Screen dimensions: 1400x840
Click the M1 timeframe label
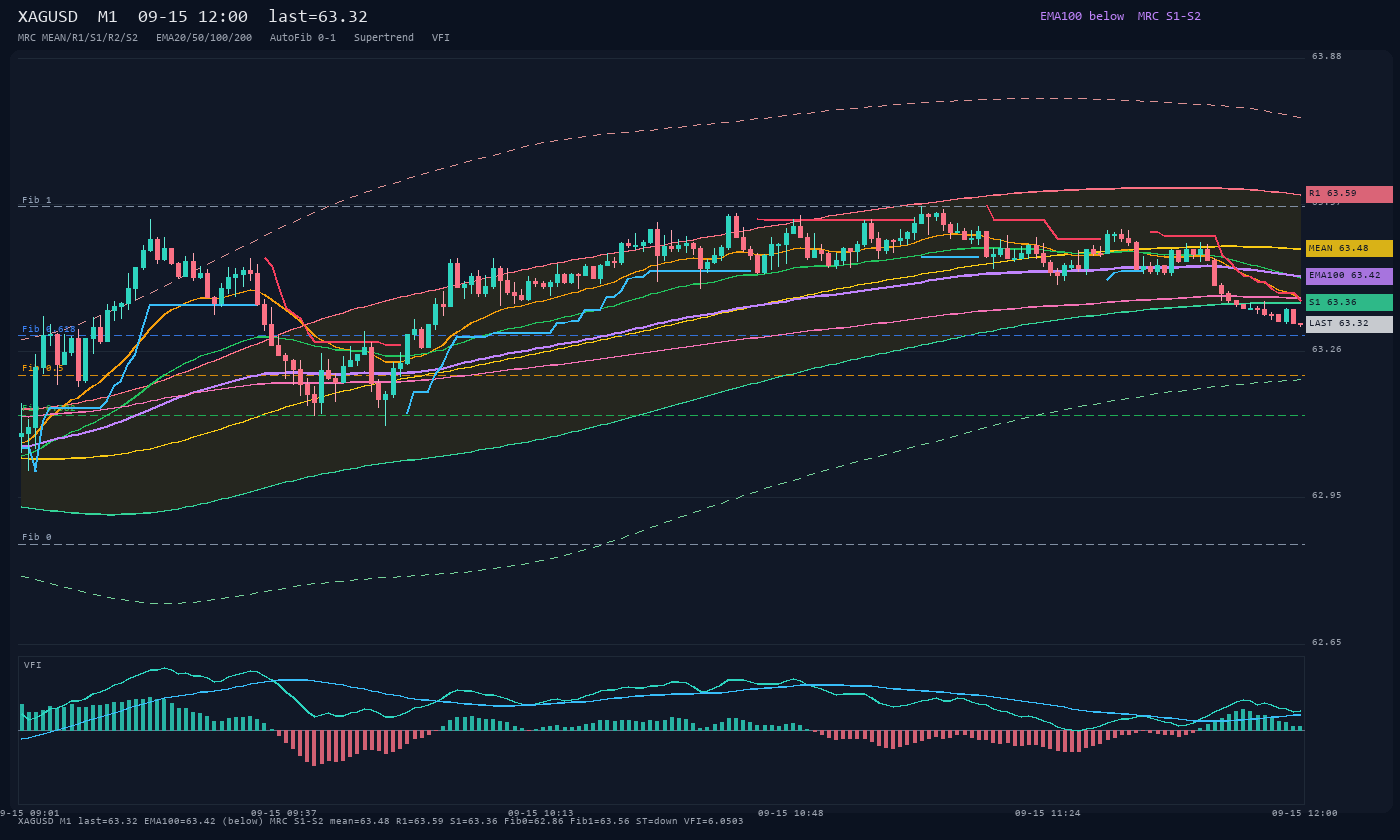click(108, 17)
